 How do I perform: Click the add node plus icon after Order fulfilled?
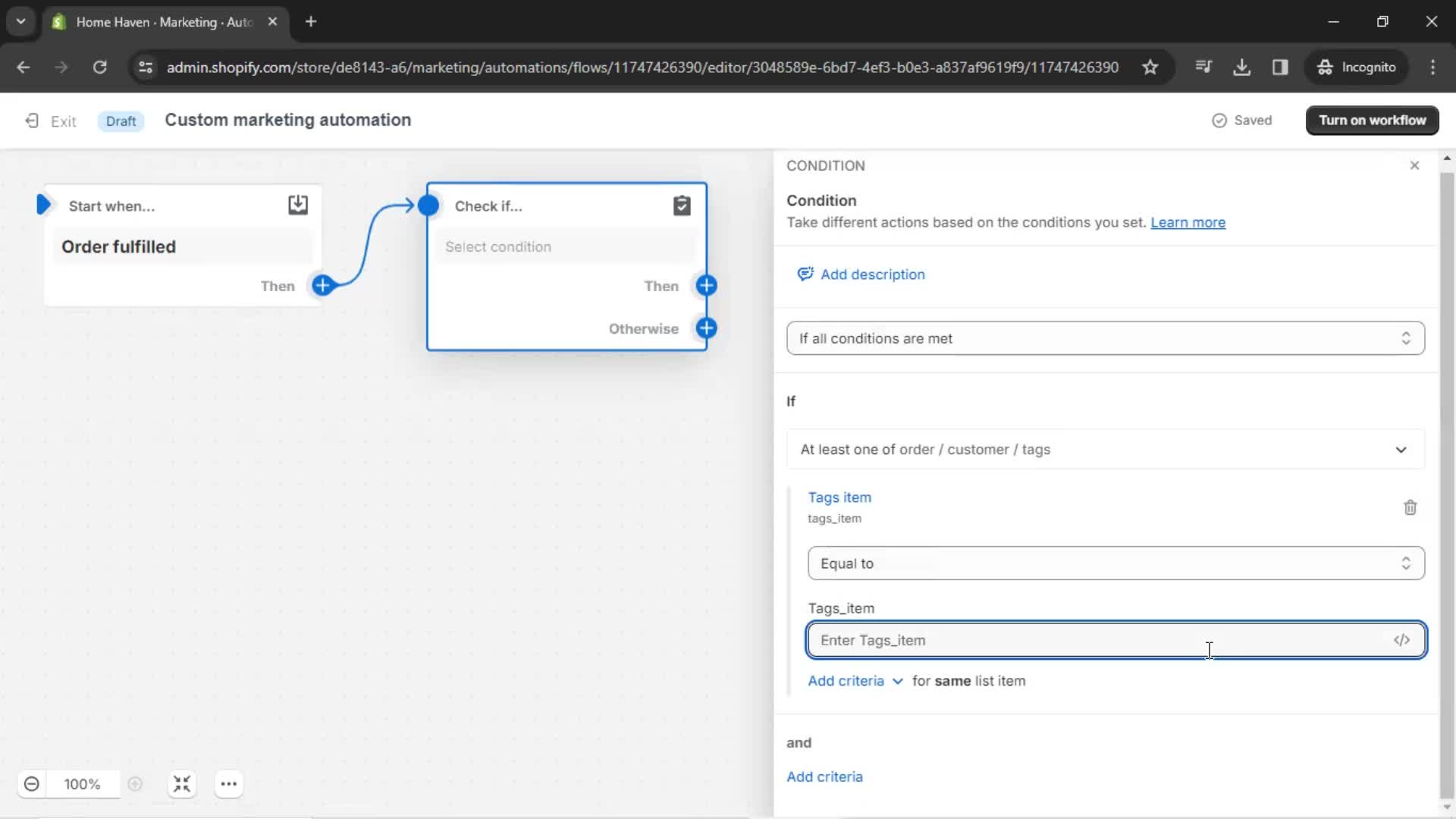pyautogui.click(x=324, y=286)
